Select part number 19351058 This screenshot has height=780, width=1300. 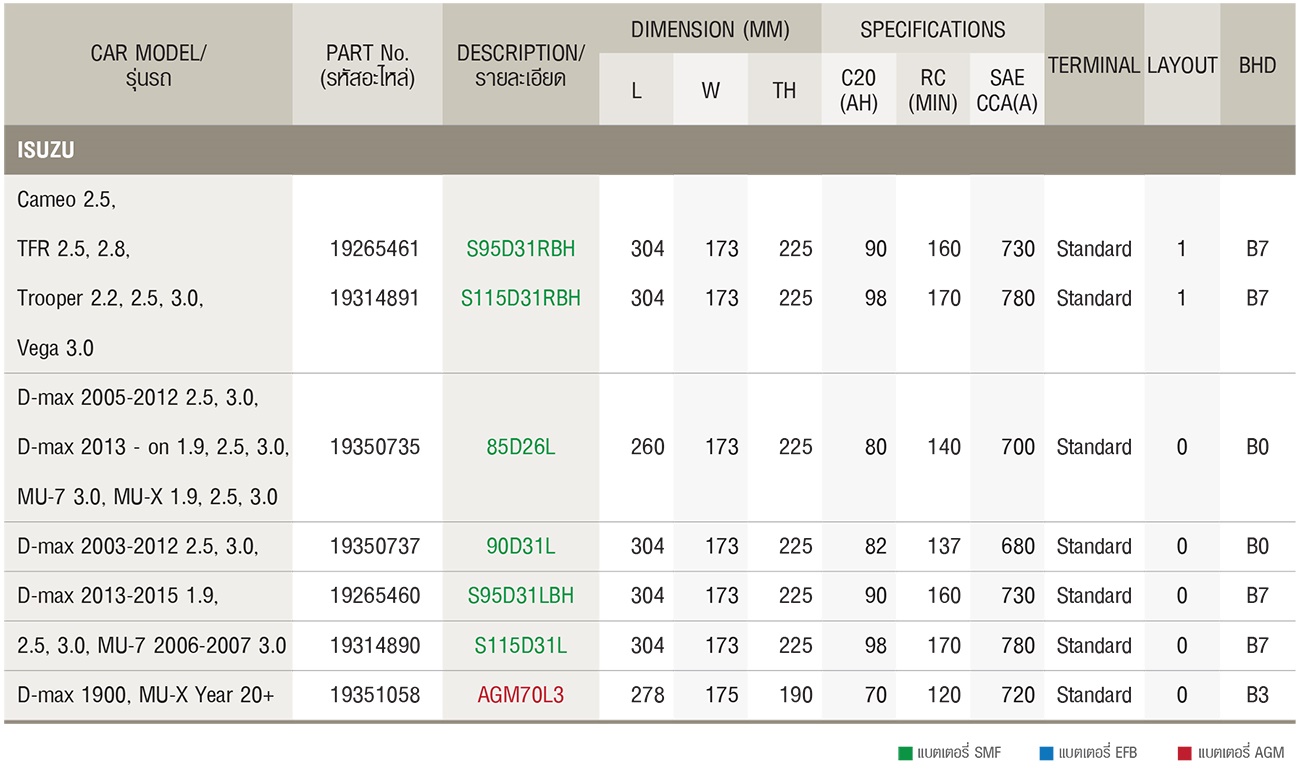375,695
